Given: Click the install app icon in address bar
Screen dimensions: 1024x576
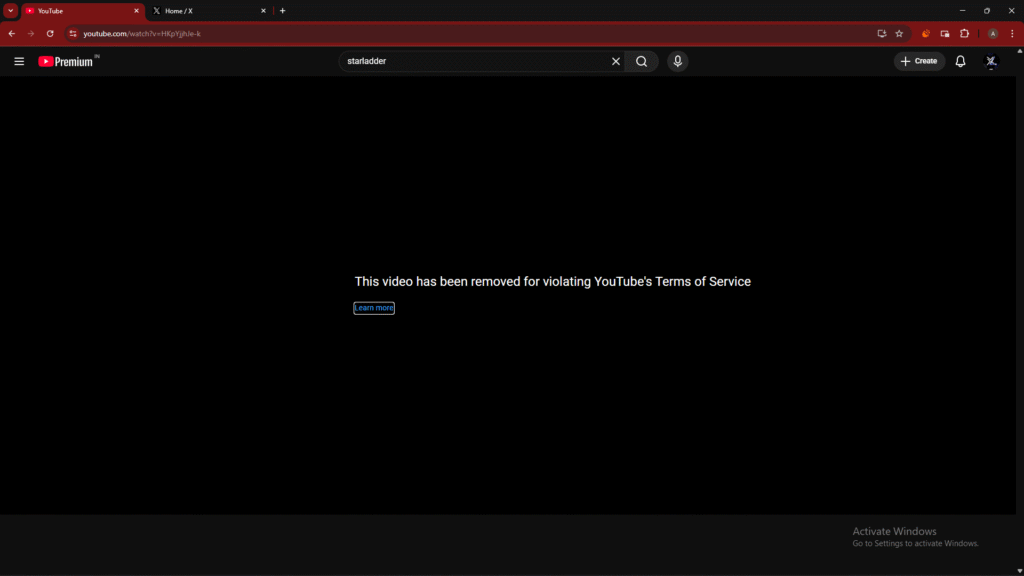Looking at the screenshot, I should click(x=881, y=34).
